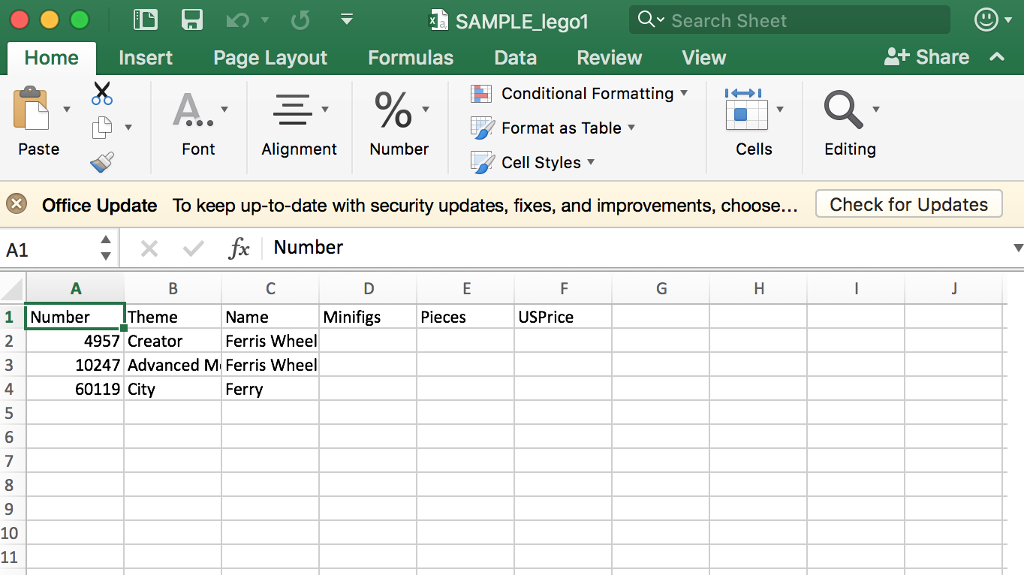Switch to the Insert tab
Screen dimensions: 1024x575
point(146,58)
